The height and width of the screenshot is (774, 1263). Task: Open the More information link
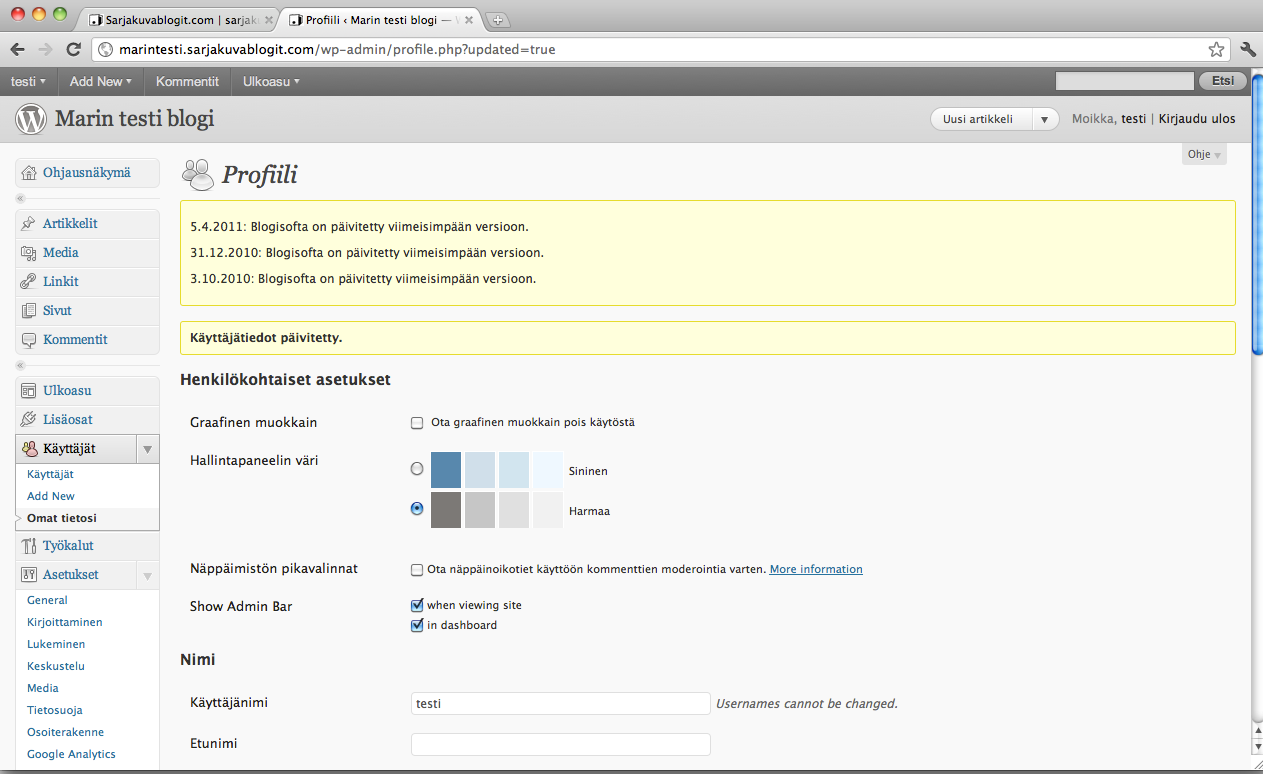point(816,570)
